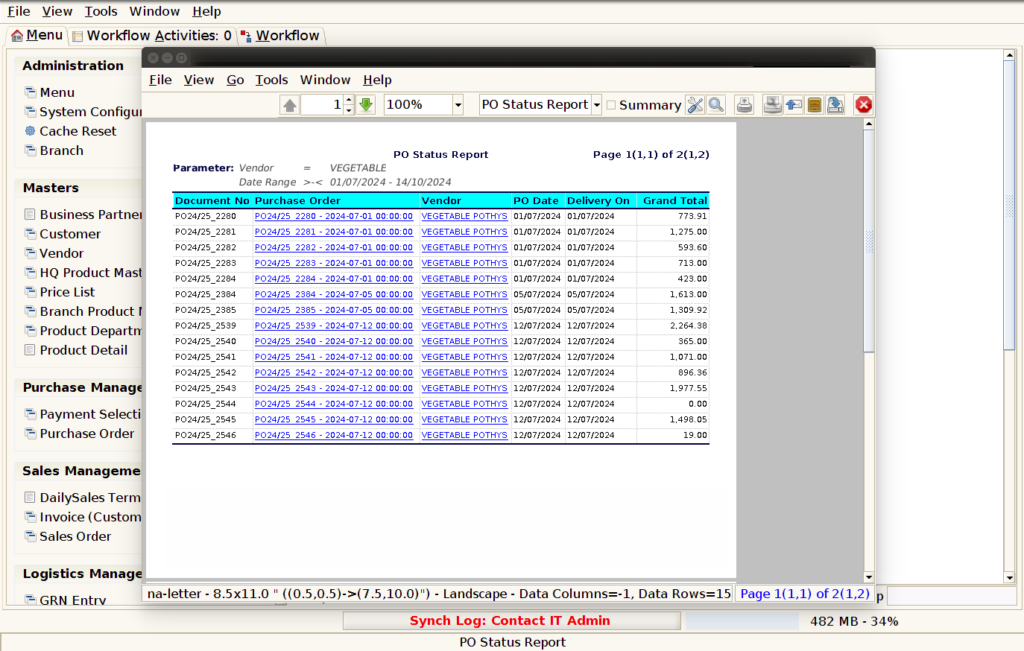Open report viewer Help menu
The width and height of the screenshot is (1024, 651).
[x=377, y=80]
